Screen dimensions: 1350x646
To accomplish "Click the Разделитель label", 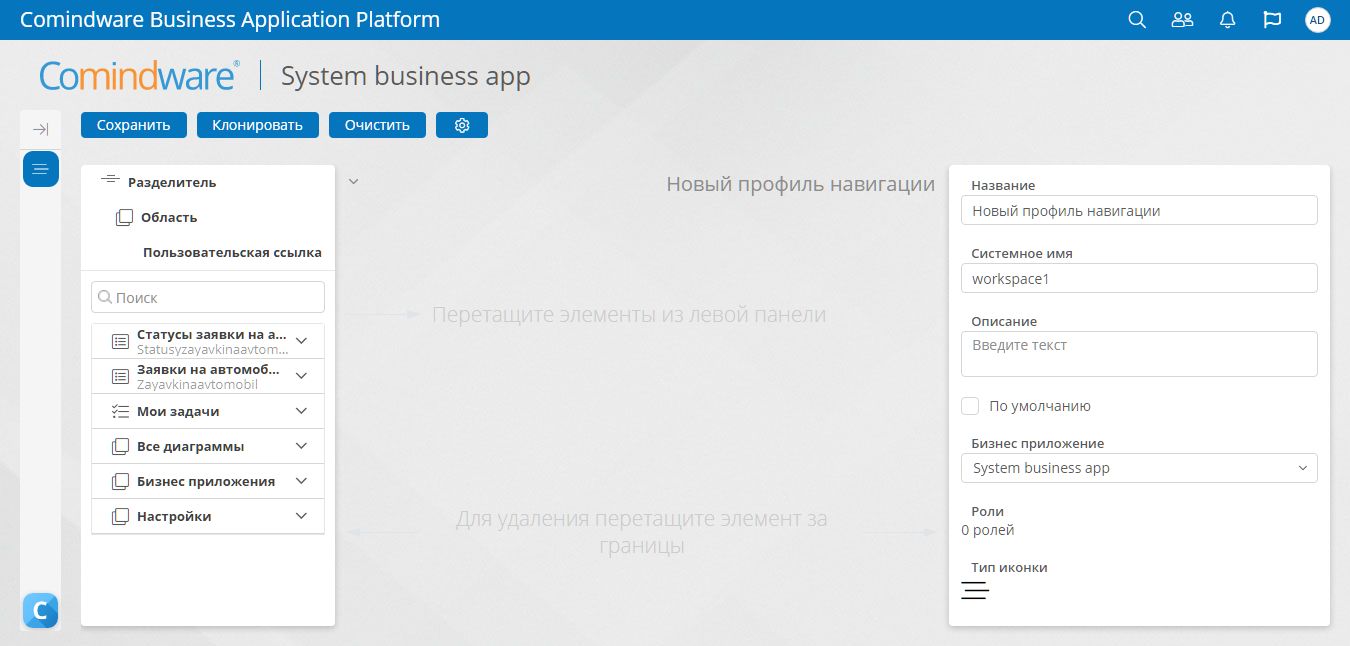I will 172,182.
